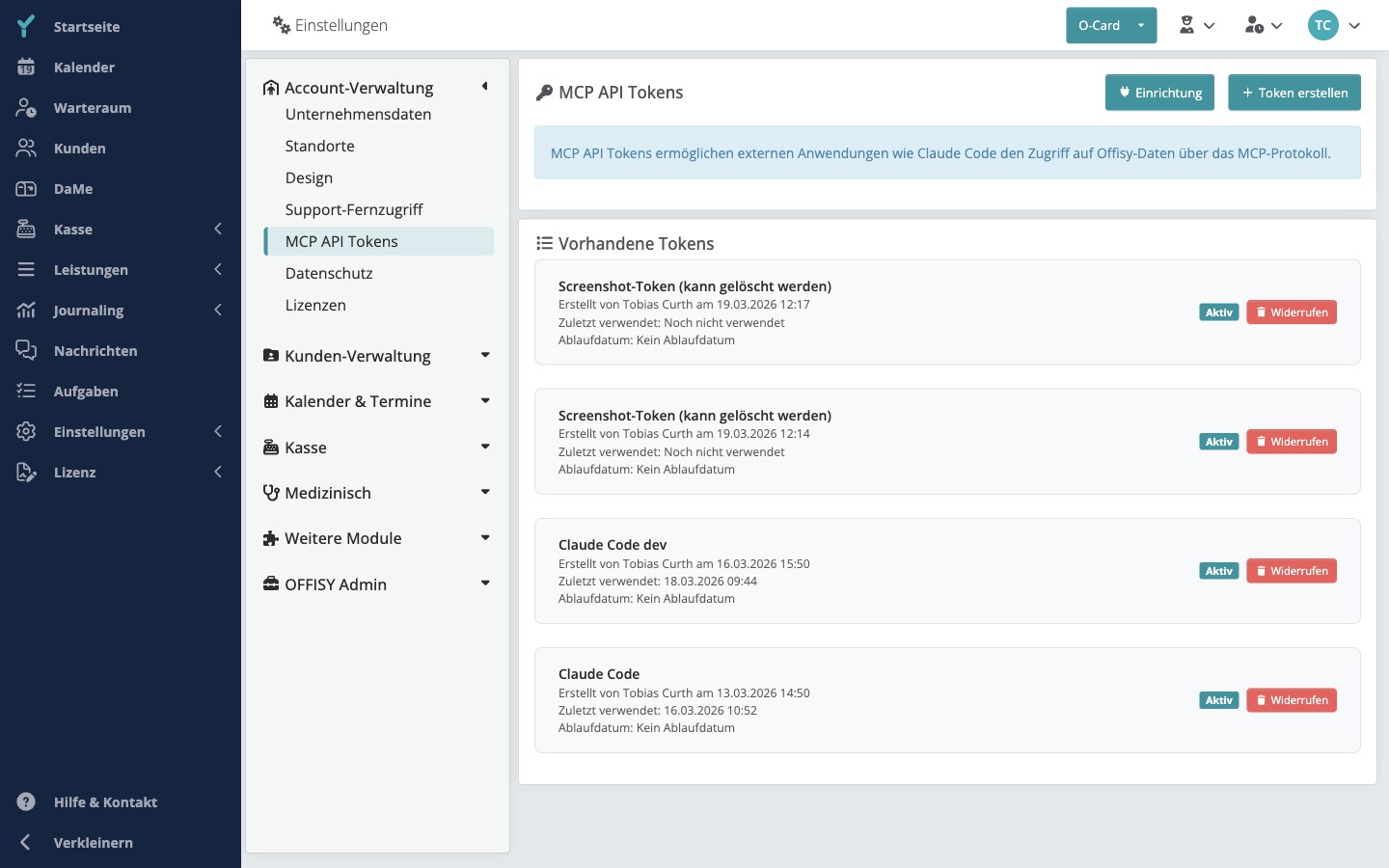
Task: Open Lizenzen under Account-Verwaltung
Action: click(x=315, y=305)
